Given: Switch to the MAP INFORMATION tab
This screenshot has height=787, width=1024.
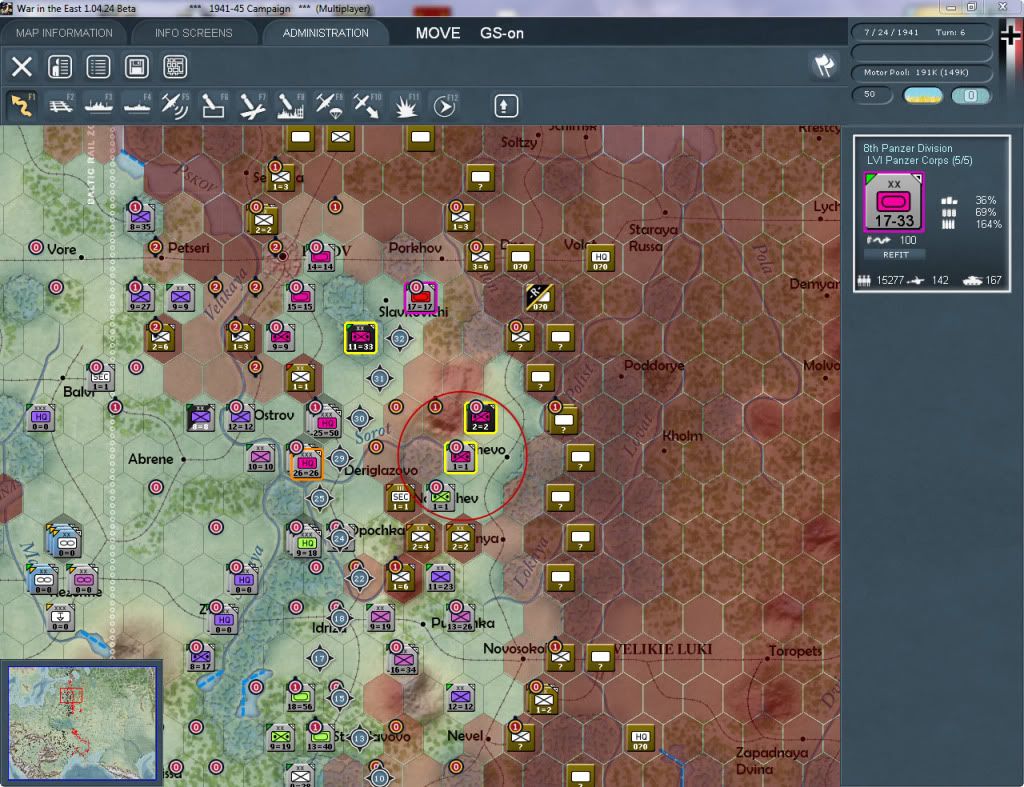Looking at the screenshot, I should pyautogui.click(x=64, y=33).
